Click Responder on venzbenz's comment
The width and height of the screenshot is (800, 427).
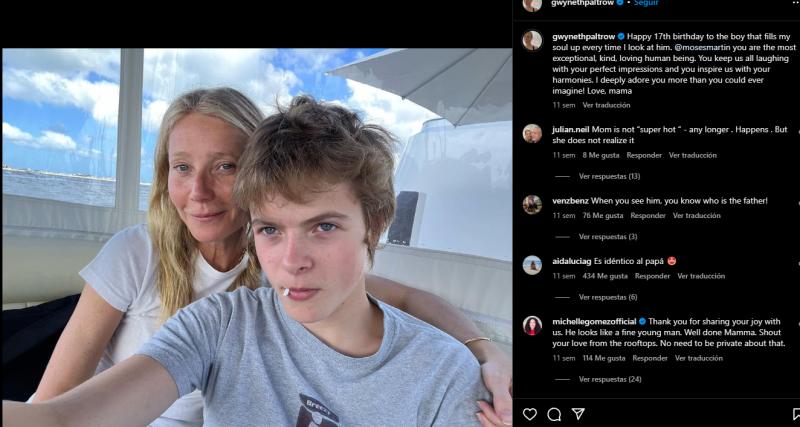648,215
